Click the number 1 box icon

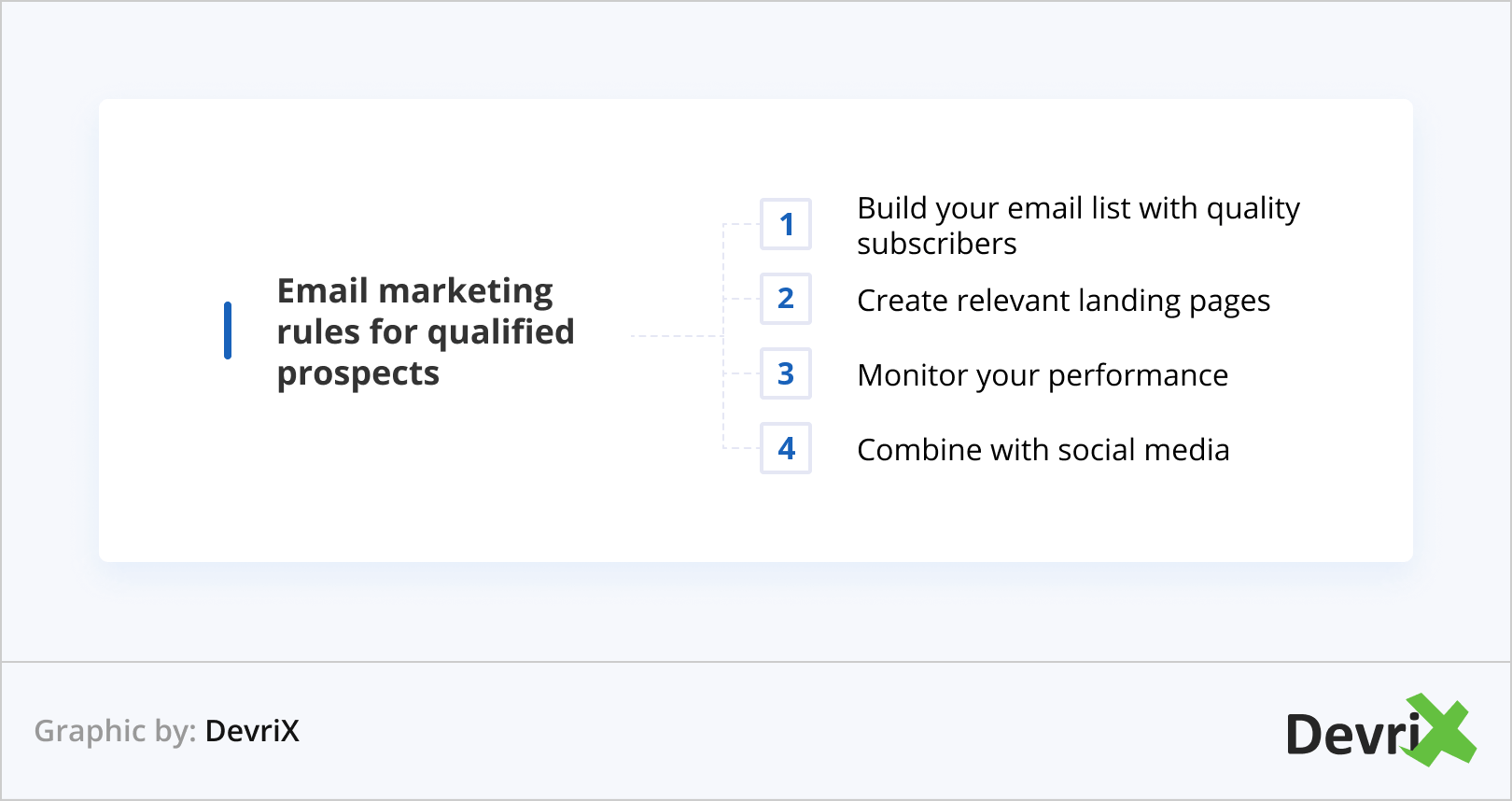(x=786, y=224)
